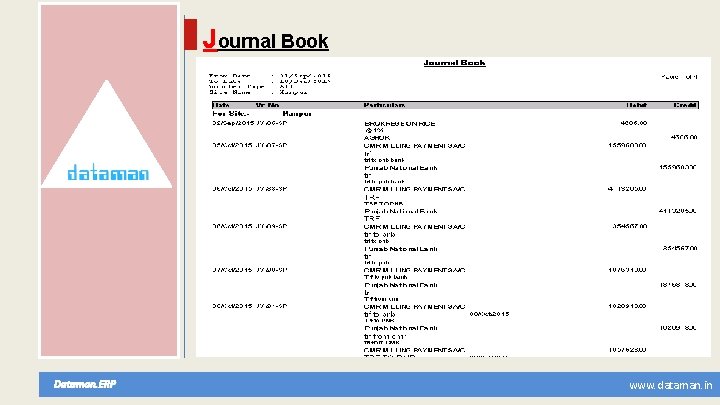The height and width of the screenshot is (405, 720).
Task: Click the journal report page thumbnail
Action: pyautogui.click(x=453, y=207)
